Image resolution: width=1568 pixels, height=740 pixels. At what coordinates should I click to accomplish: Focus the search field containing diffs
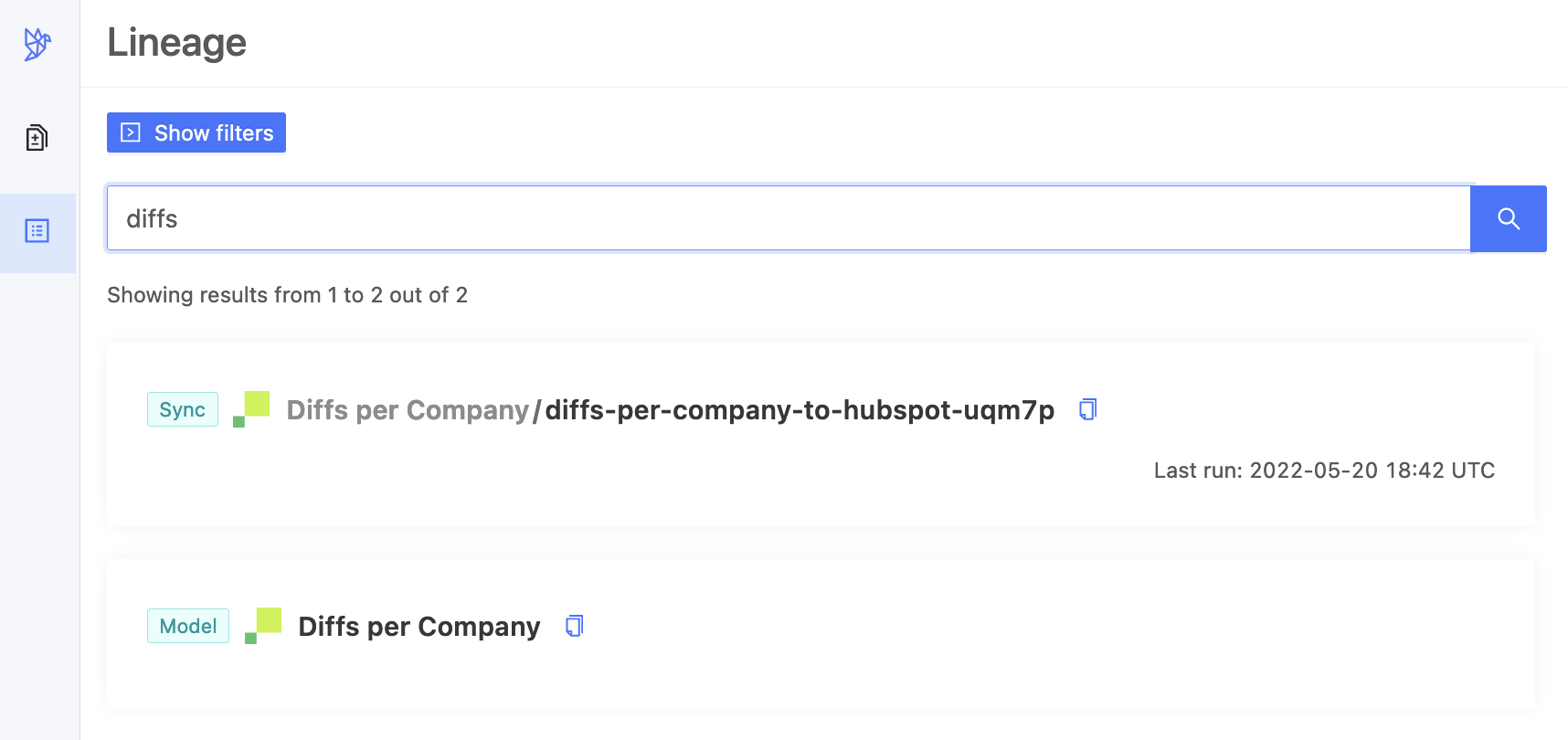pyautogui.click(x=789, y=218)
